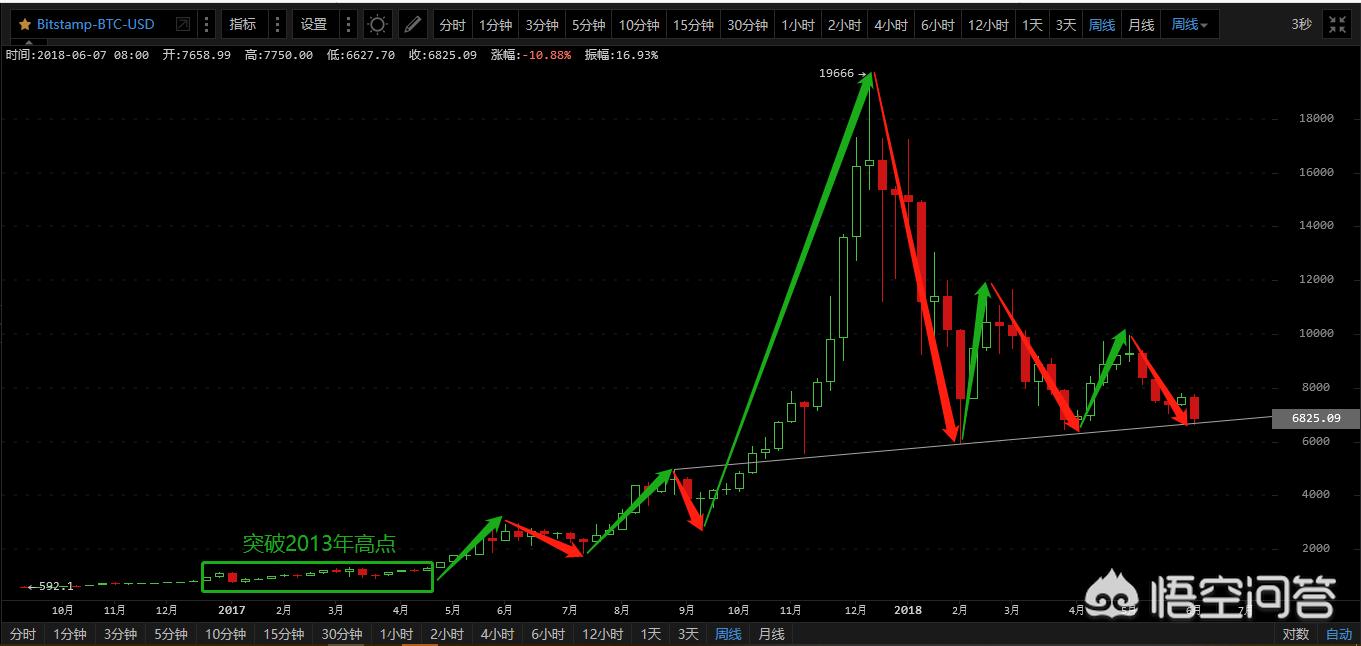Open the Bitstamp-BTC-USD symbol selector
Screen dimensions: 1361x646
click(96, 24)
